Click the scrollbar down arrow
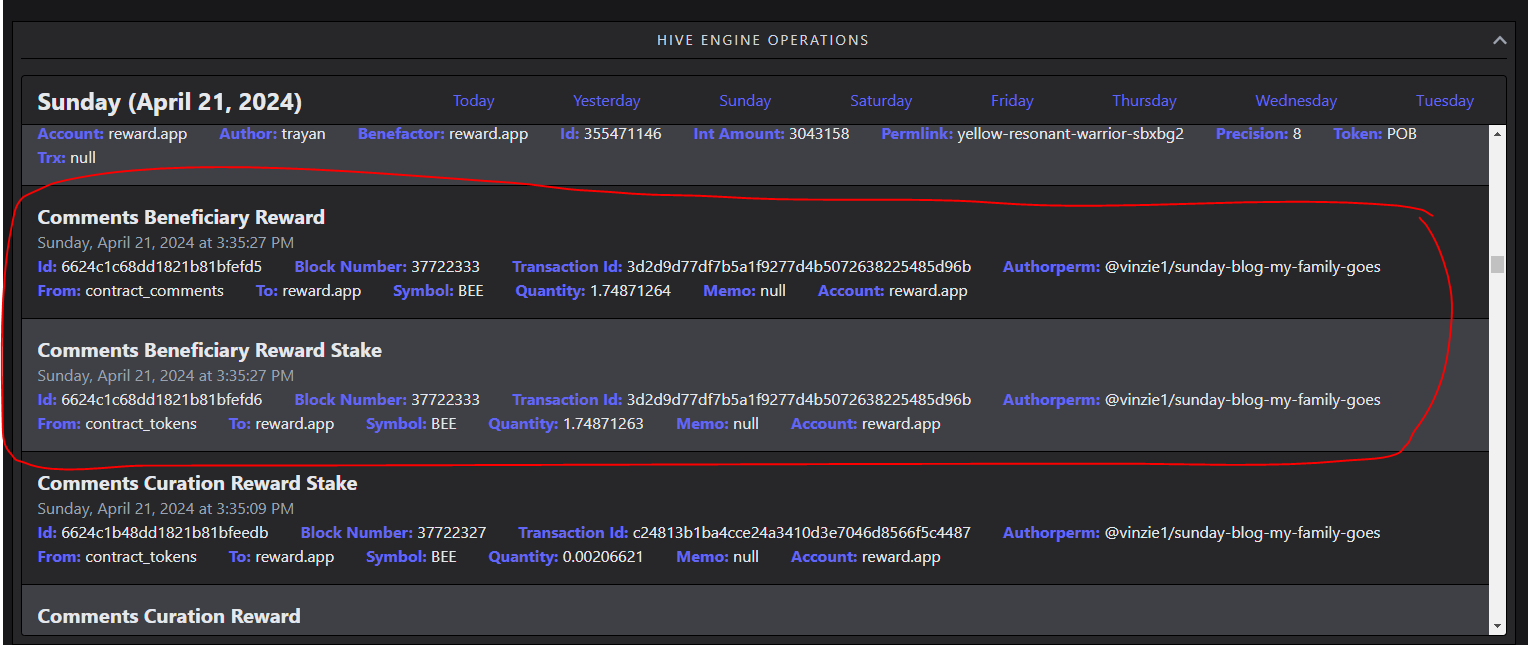Screen dimensions: 1528x645 click(1497, 626)
